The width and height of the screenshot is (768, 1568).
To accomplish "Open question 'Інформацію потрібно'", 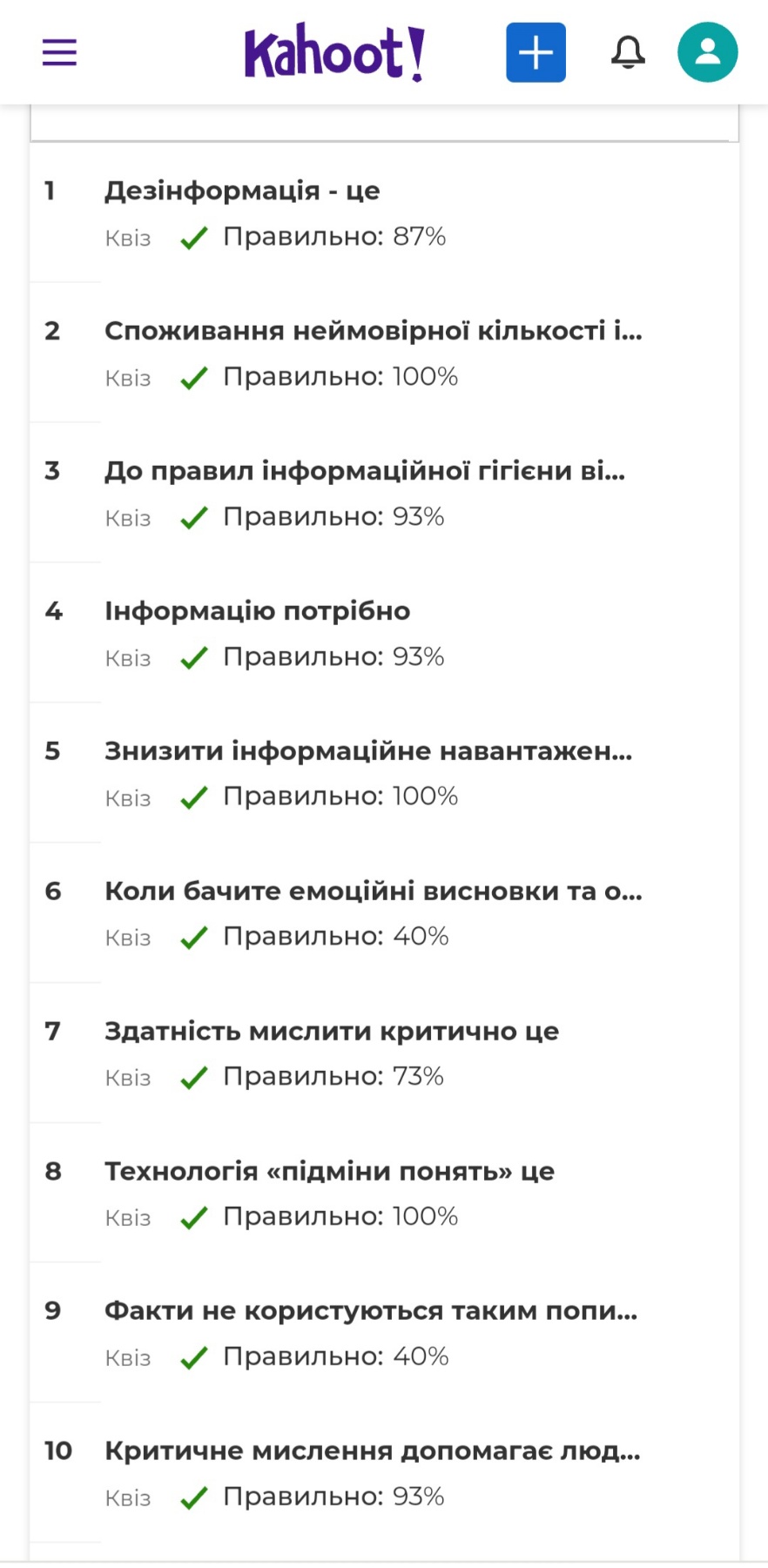I will [257, 611].
